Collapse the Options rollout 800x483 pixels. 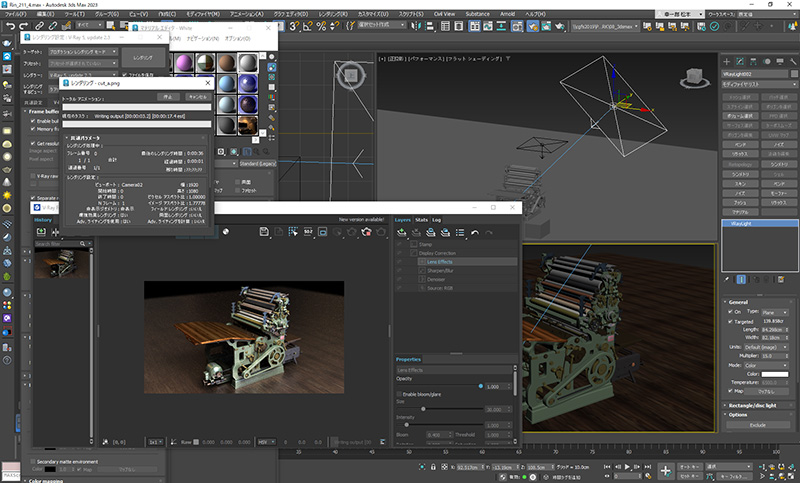[759, 415]
